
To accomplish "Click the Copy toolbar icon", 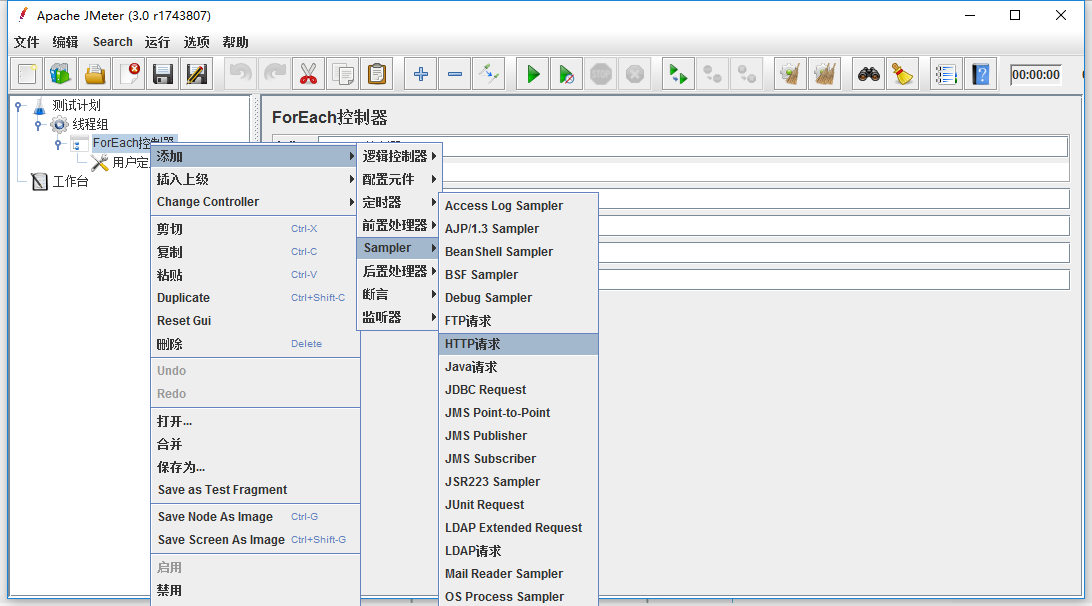I will coord(343,74).
